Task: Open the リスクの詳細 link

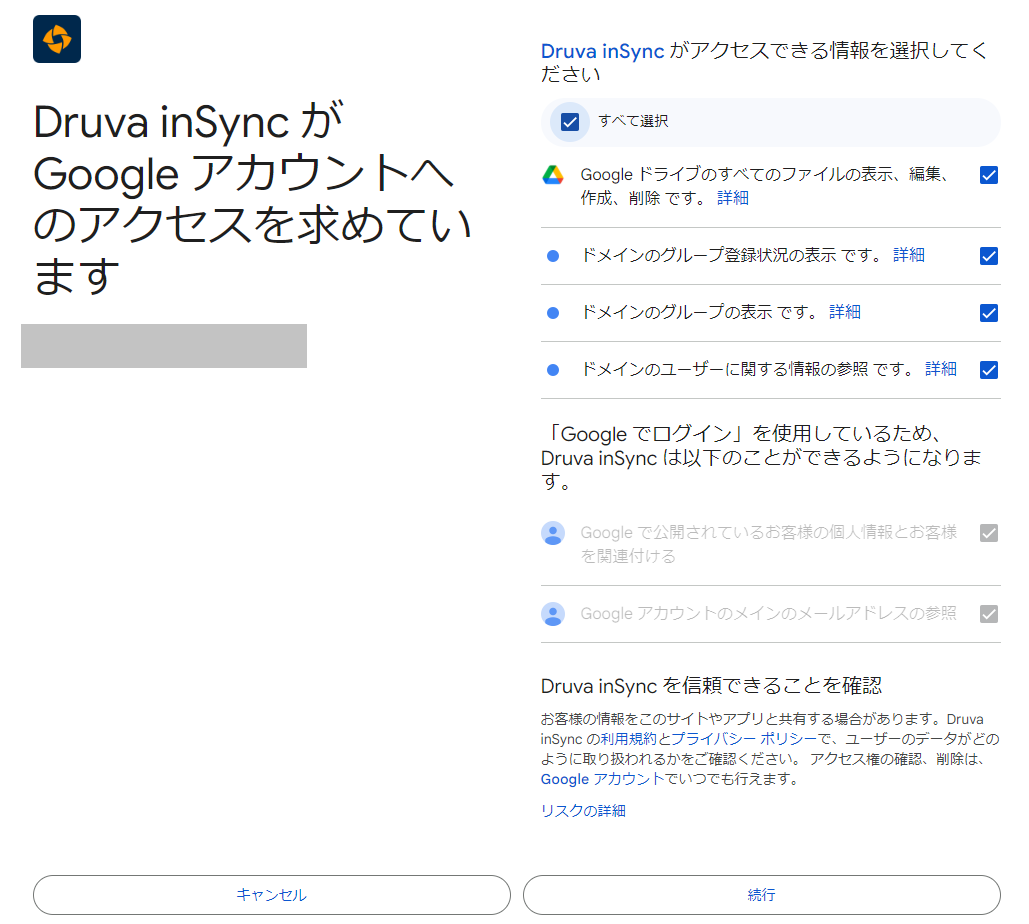Action: point(583,811)
